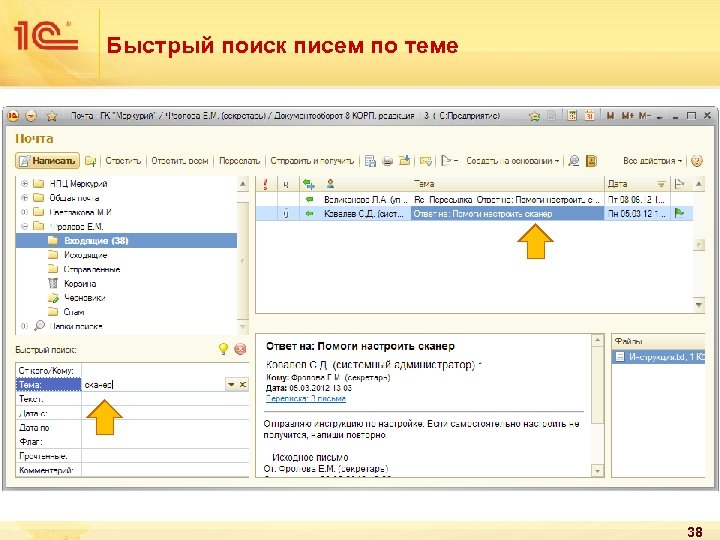
Task: Click the green flag on Ковалев letter
Action: tap(679, 213)
